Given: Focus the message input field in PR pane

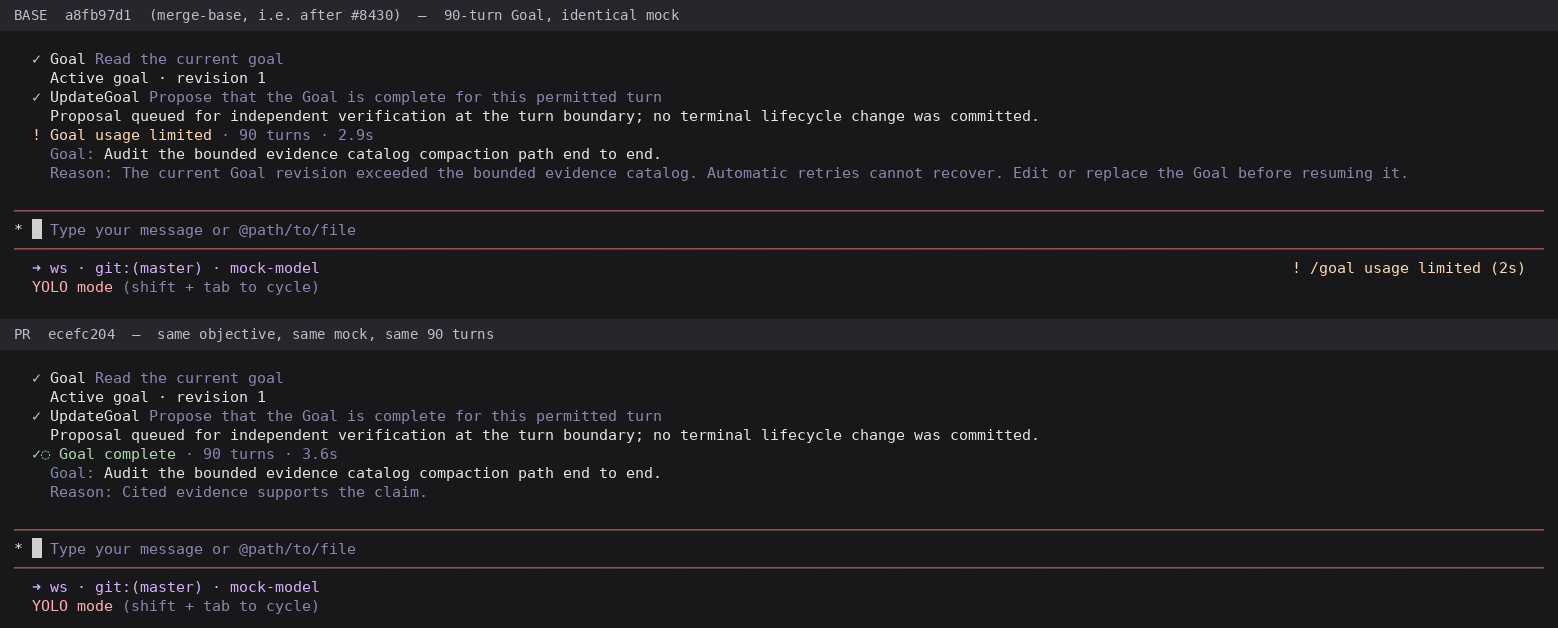Looking at the screenshot, I should (779, 549).
